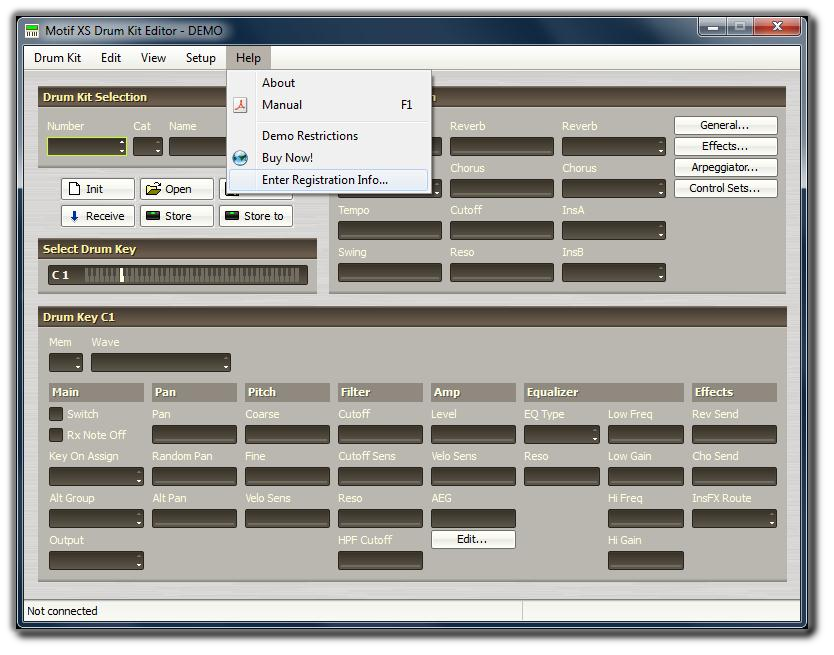The image size is (834, 655).
Task: Click the Low Gain value field
Action: coord(646,477)
